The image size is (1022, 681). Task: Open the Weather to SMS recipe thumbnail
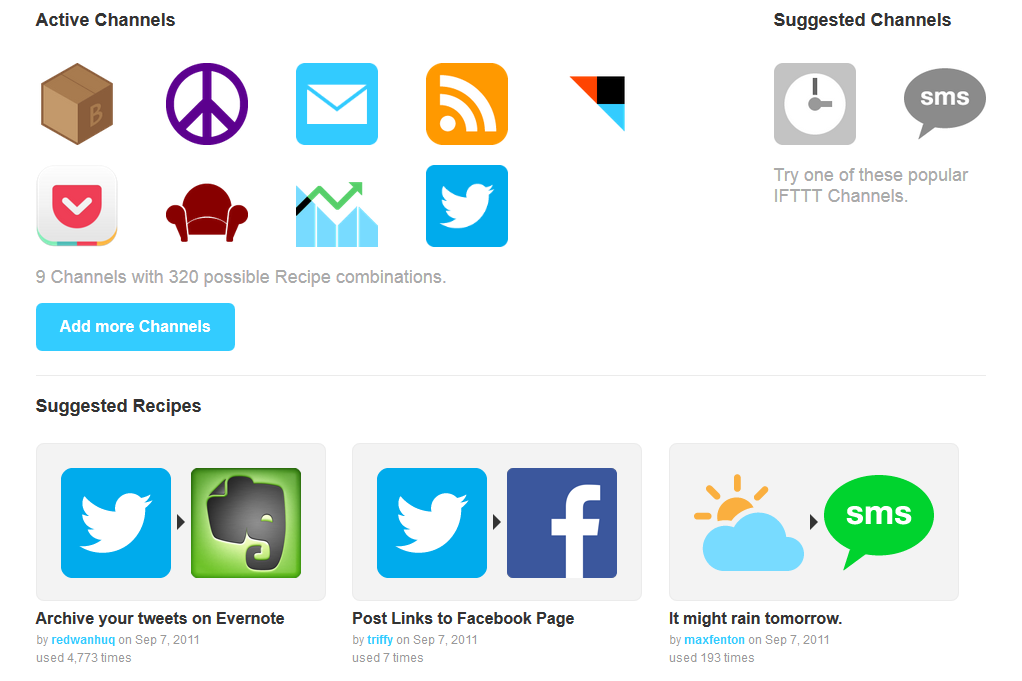coord(813,522)
